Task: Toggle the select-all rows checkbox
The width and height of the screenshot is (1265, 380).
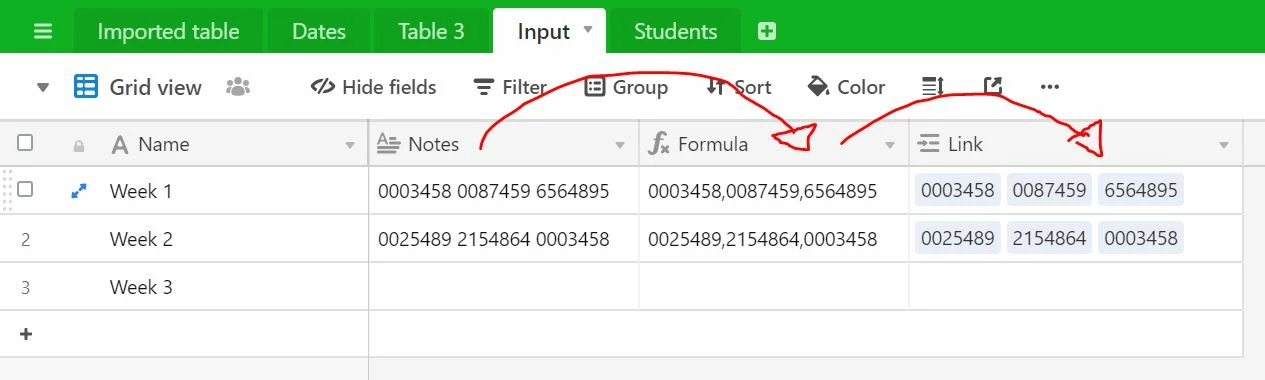Action: [25, 143]
